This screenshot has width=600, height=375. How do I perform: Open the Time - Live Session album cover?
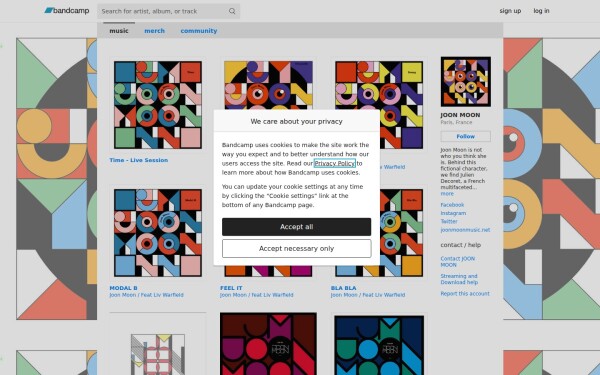(158, 105)
